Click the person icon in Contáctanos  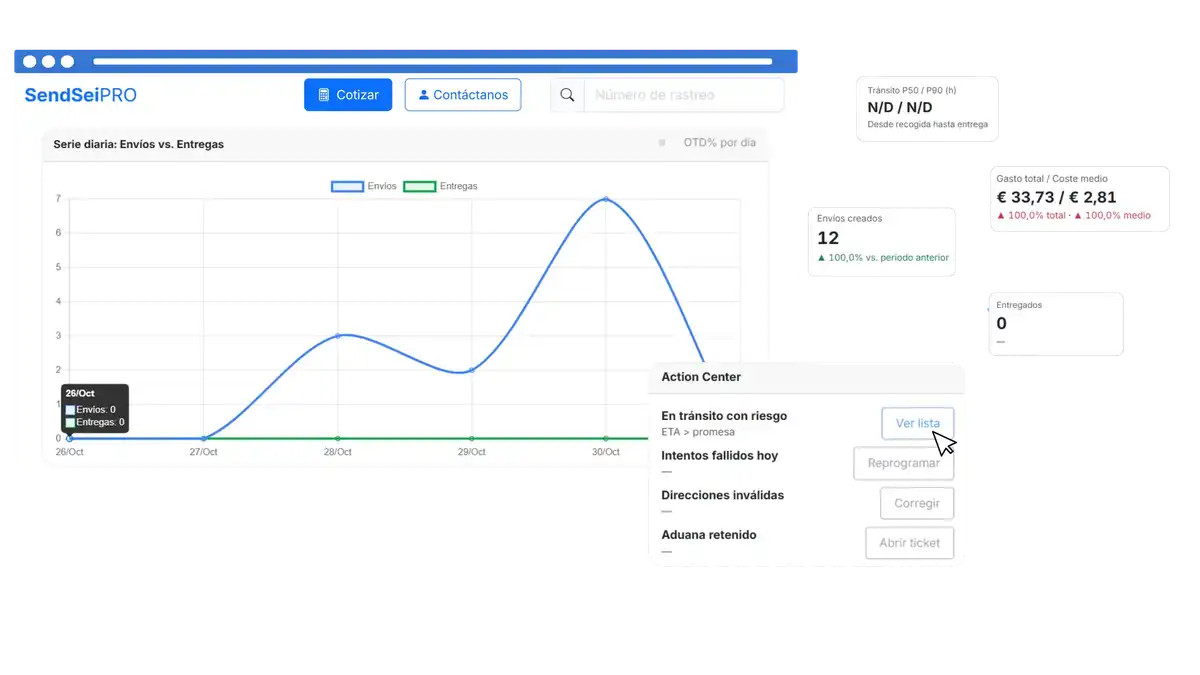[424, 95]
